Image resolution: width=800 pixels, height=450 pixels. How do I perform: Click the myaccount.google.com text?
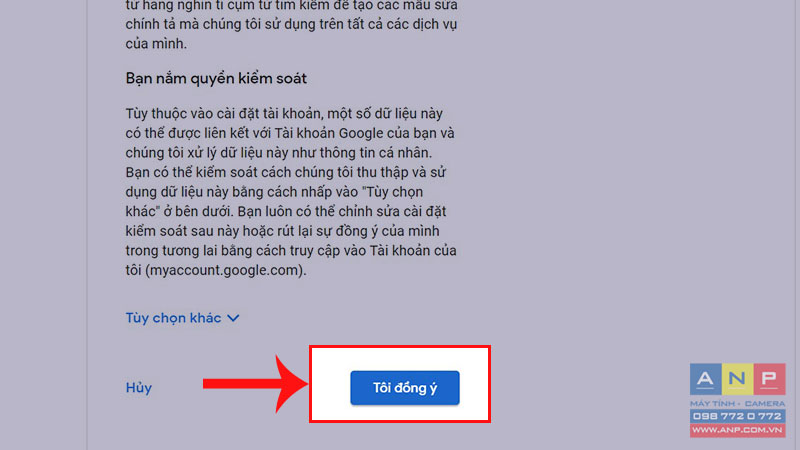[224, 270]
